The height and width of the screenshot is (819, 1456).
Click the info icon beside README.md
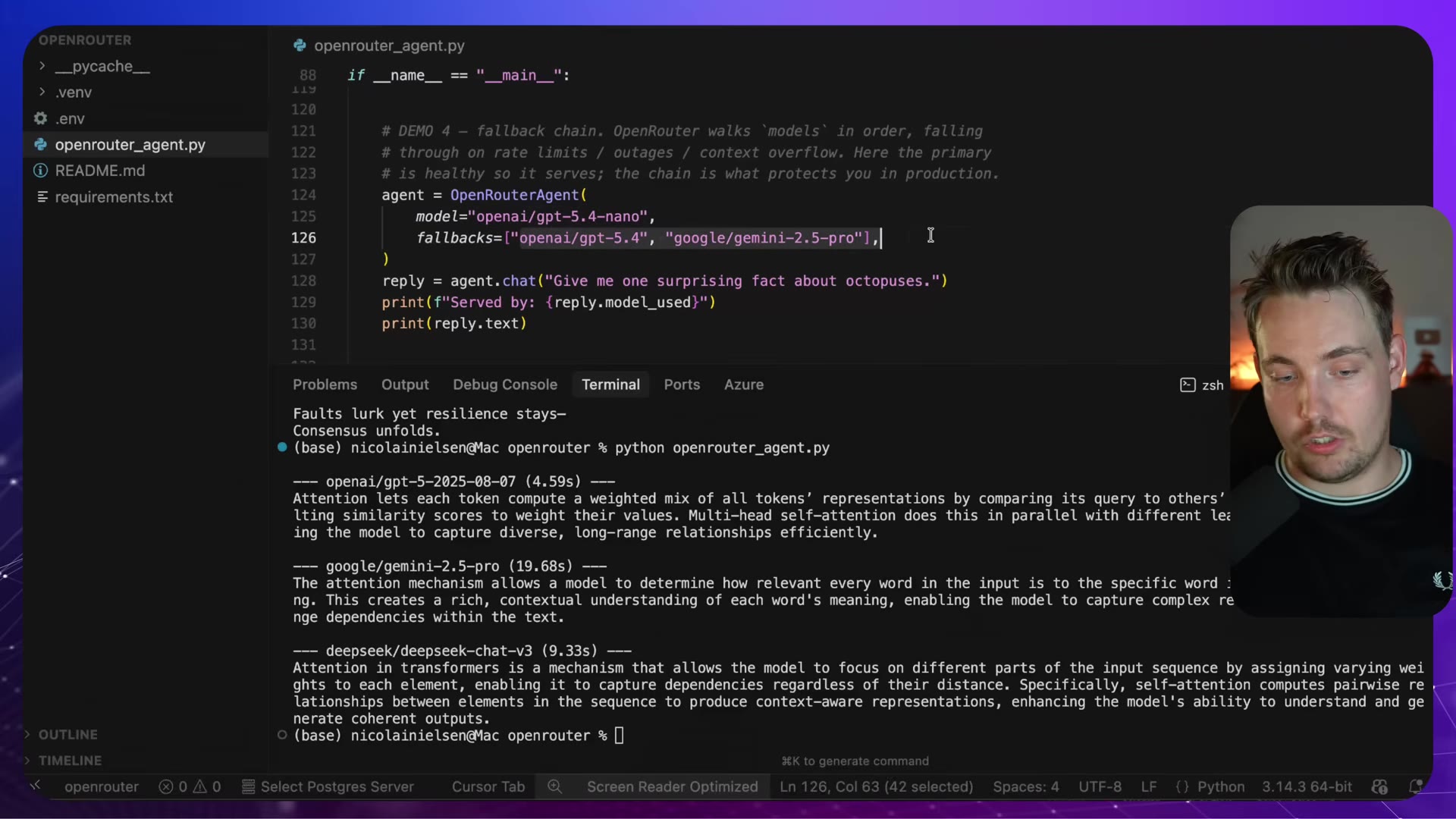[x=41, y=171]
